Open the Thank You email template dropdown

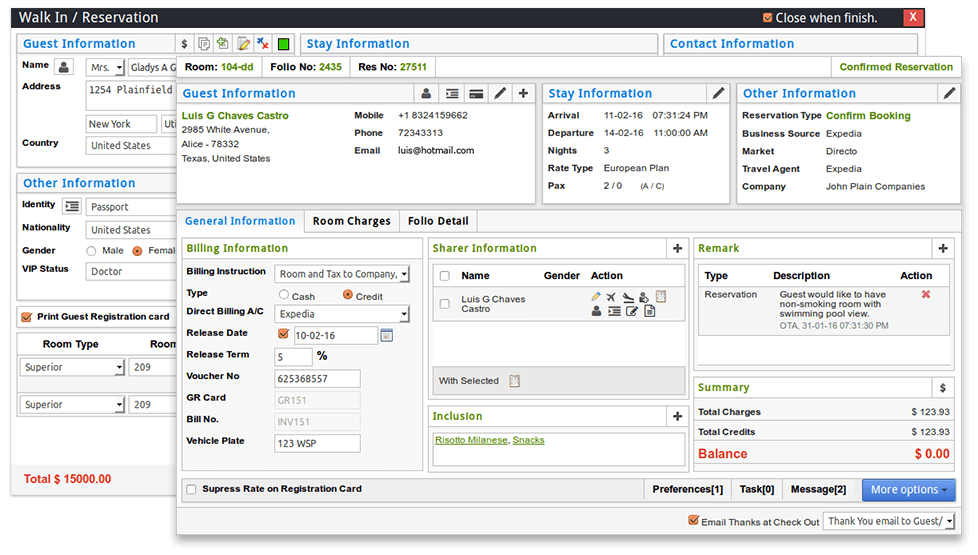click(x=889, y=521)
